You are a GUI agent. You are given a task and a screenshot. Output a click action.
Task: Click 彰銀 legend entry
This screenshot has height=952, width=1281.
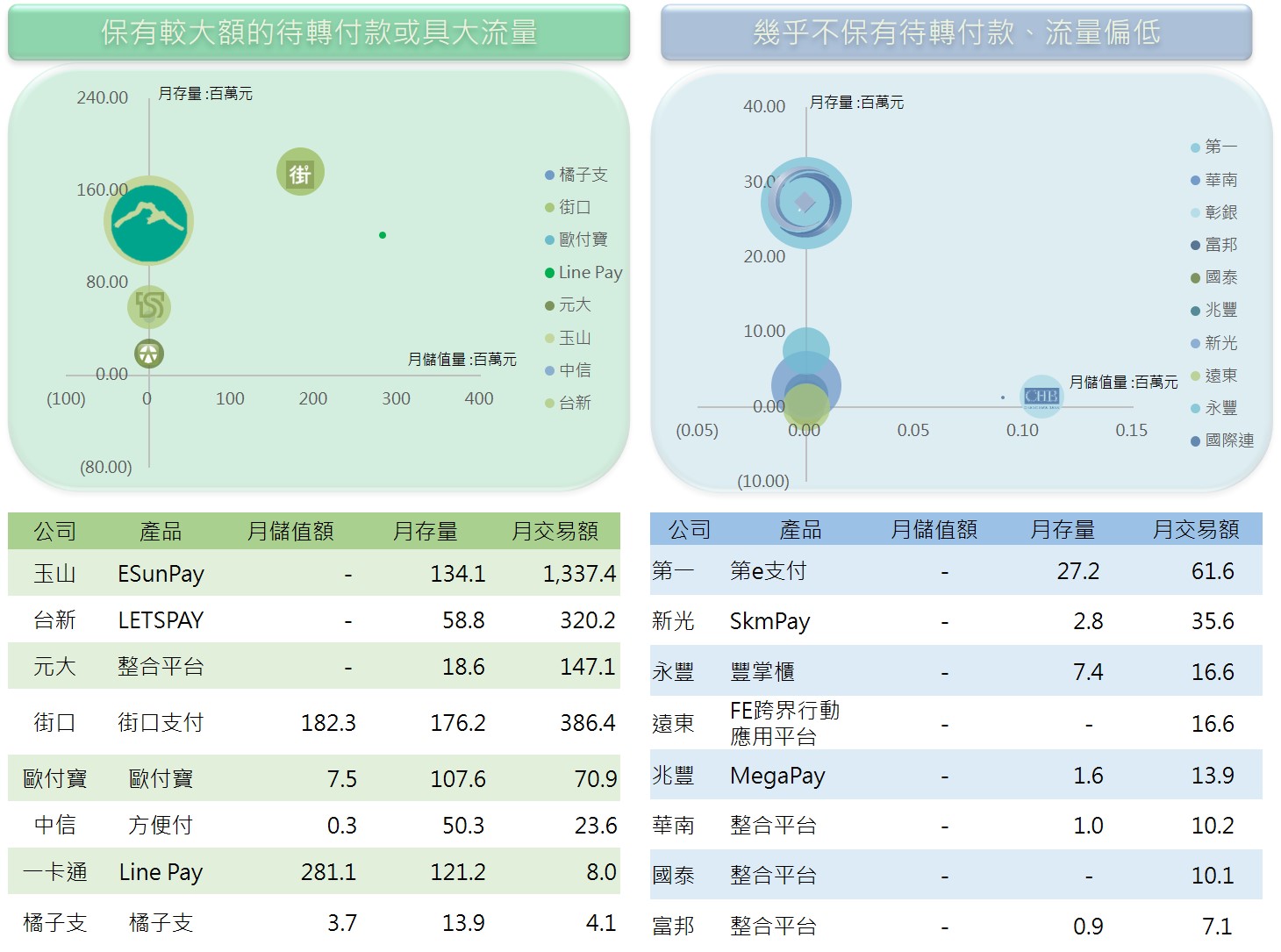coord(1213,212)
